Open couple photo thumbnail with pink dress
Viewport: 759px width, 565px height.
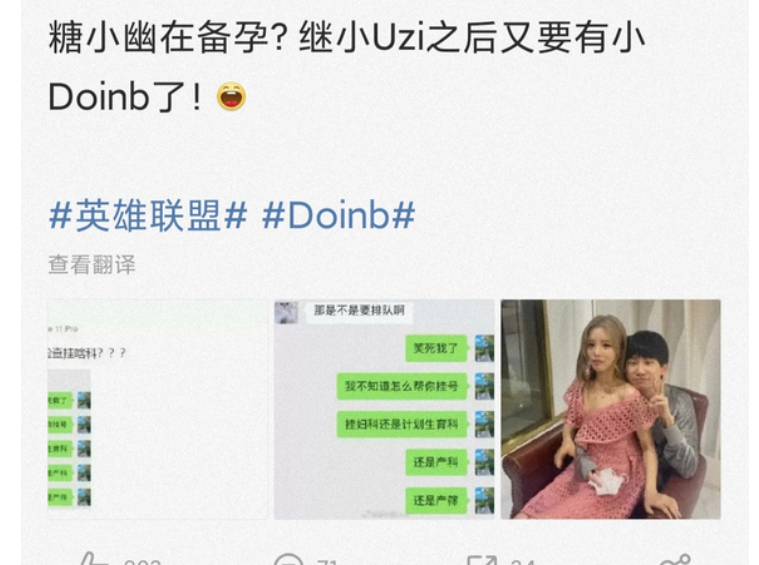tap(611, 410)
